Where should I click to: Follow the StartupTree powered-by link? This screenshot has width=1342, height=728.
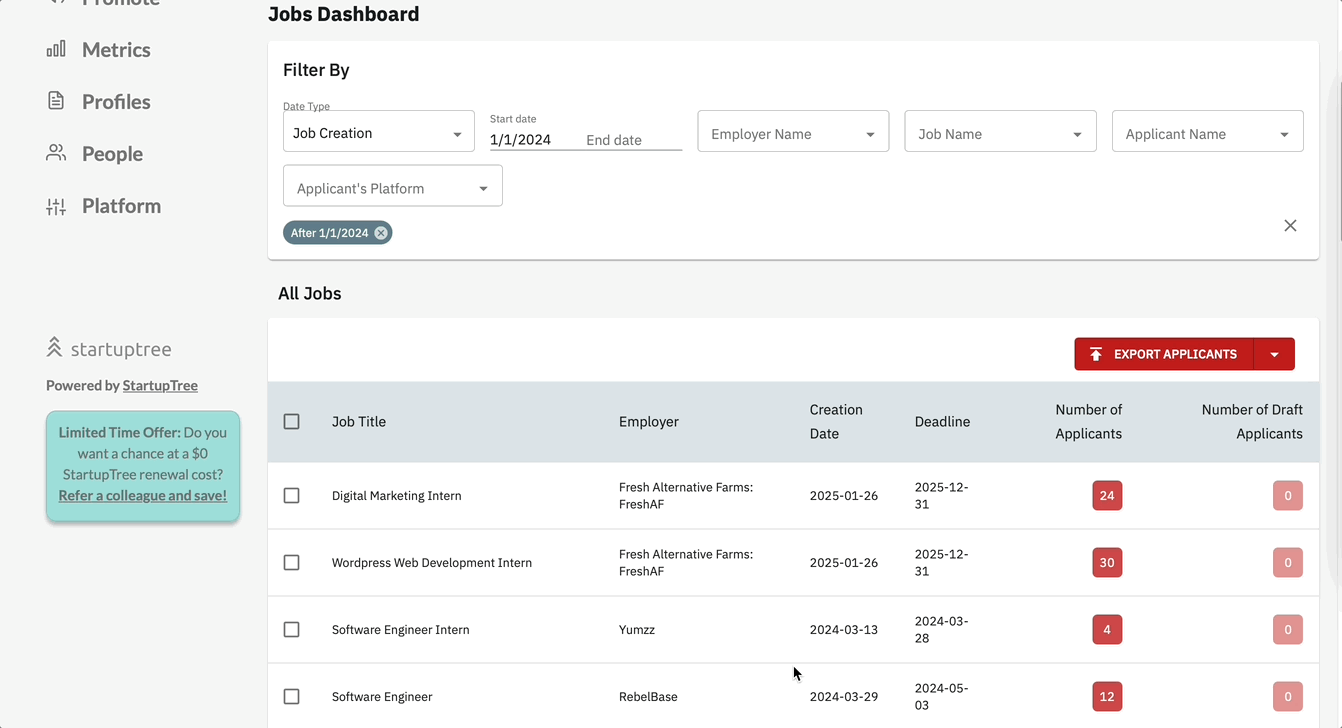[160, 386]
